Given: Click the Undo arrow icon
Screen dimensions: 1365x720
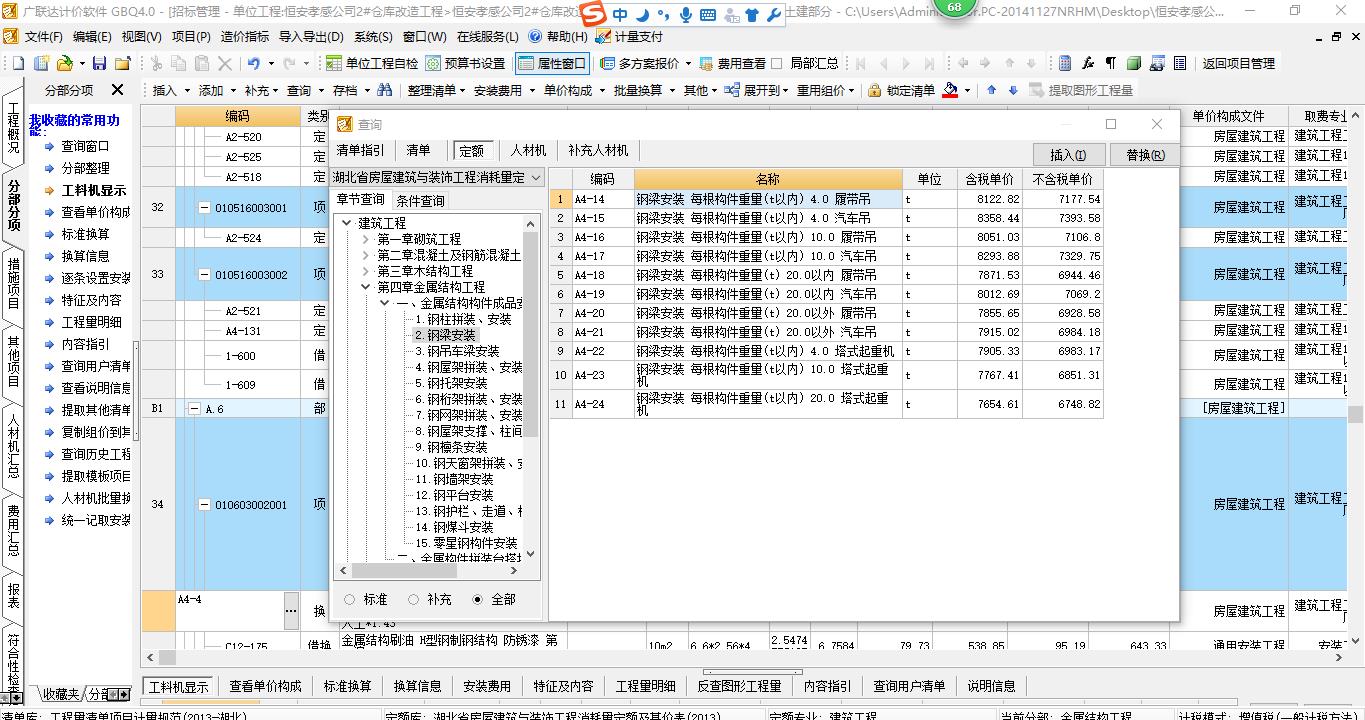Looking at the screenshot, I should (254, 63).
